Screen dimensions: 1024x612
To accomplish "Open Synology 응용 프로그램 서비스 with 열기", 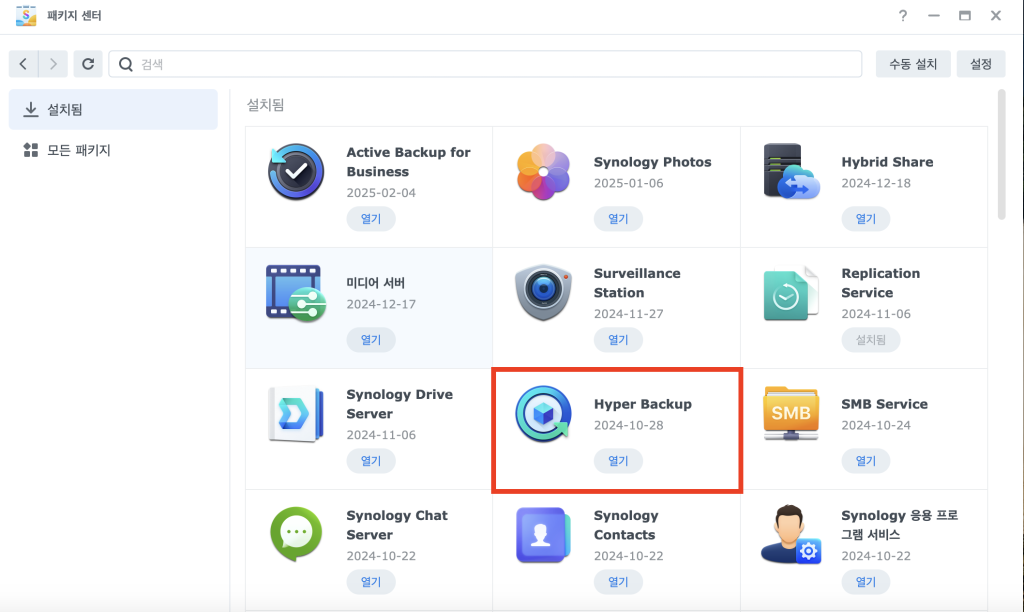I will [865, 581].
